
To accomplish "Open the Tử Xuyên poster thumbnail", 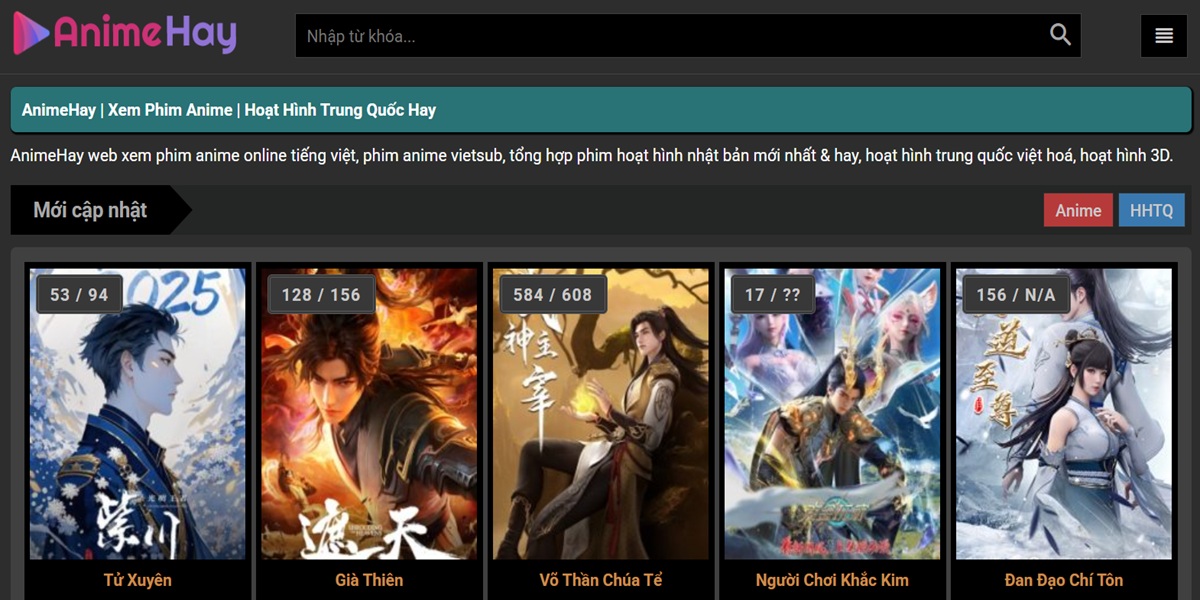I will [138, 414].
